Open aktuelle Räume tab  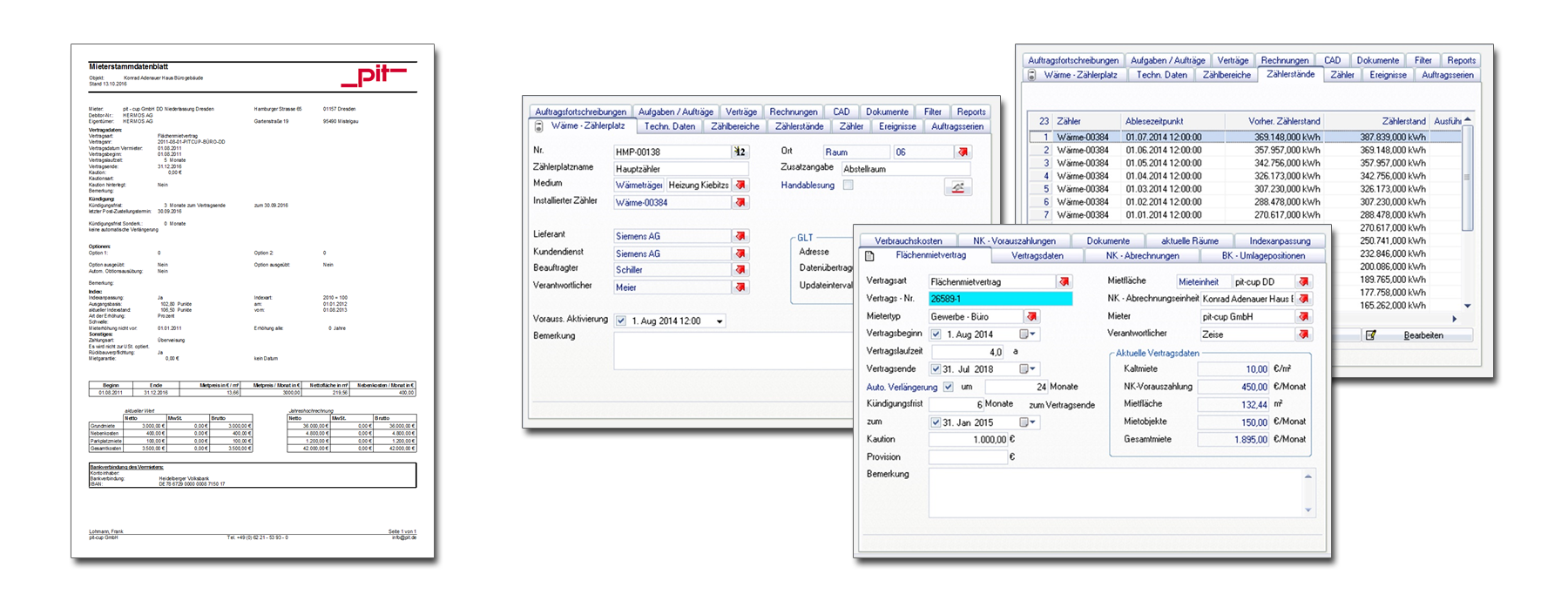coord(1189,240)
